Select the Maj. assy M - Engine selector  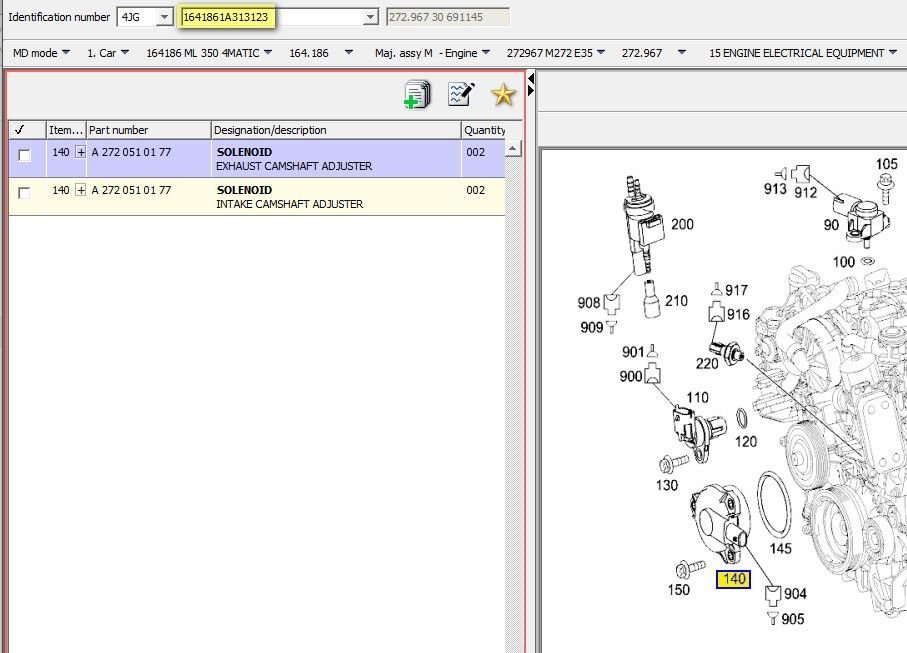click(x=425, y=53)
